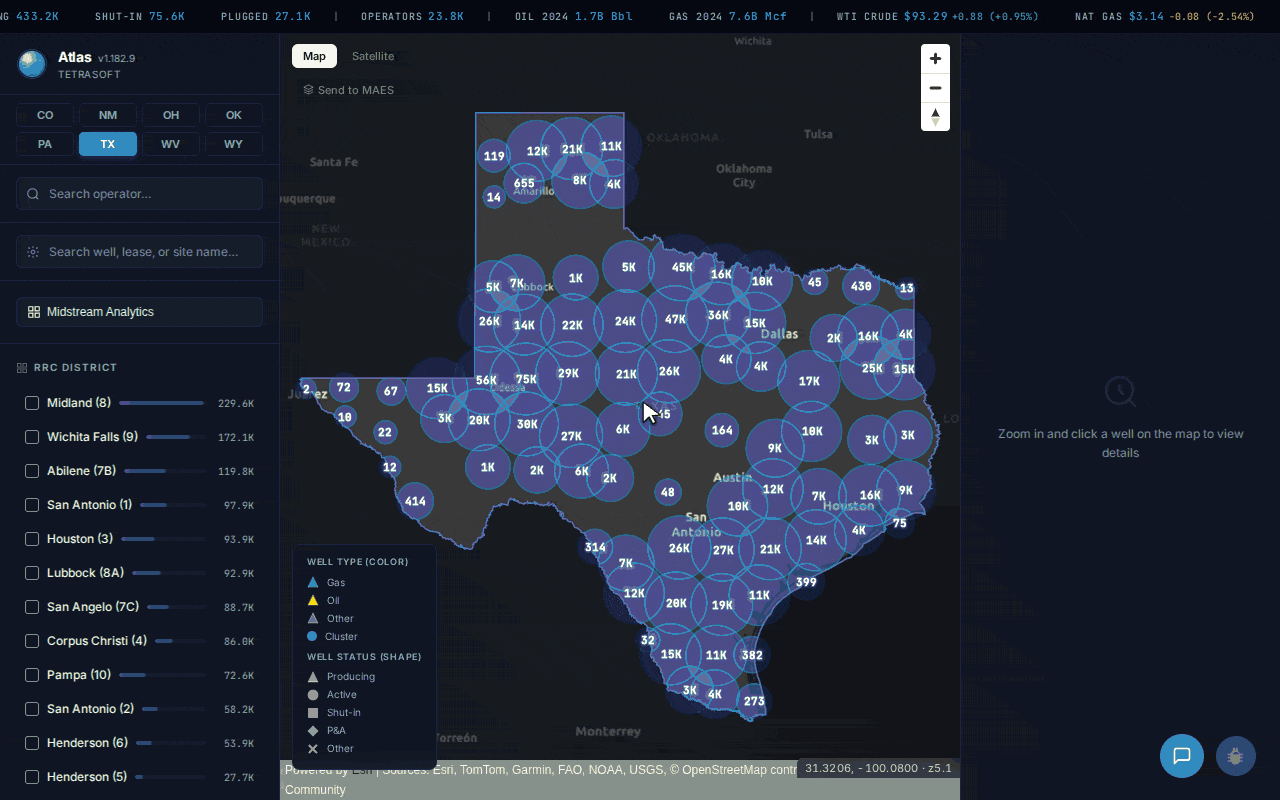The image size is (1280, 800).
Task: Reset map bearing with compass icon
Action: [x=935, y=117]
